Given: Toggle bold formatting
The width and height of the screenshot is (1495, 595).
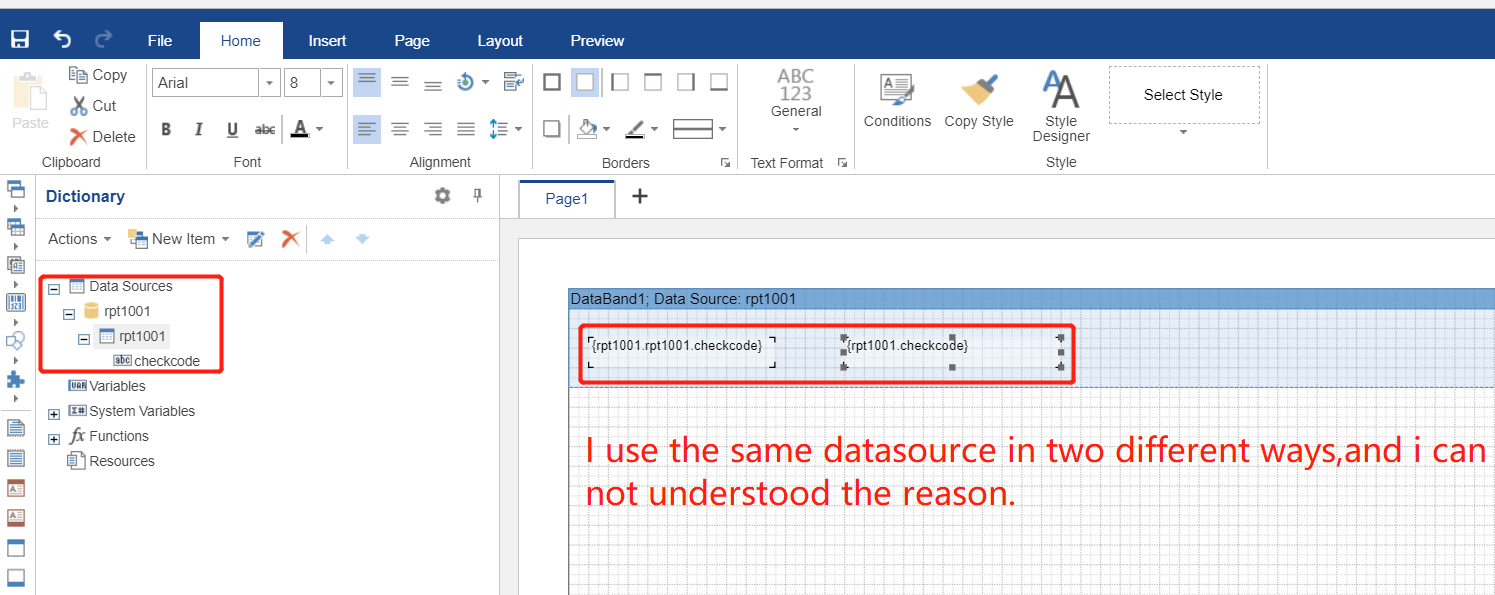Looking at the screenshot, I should 166,129.
